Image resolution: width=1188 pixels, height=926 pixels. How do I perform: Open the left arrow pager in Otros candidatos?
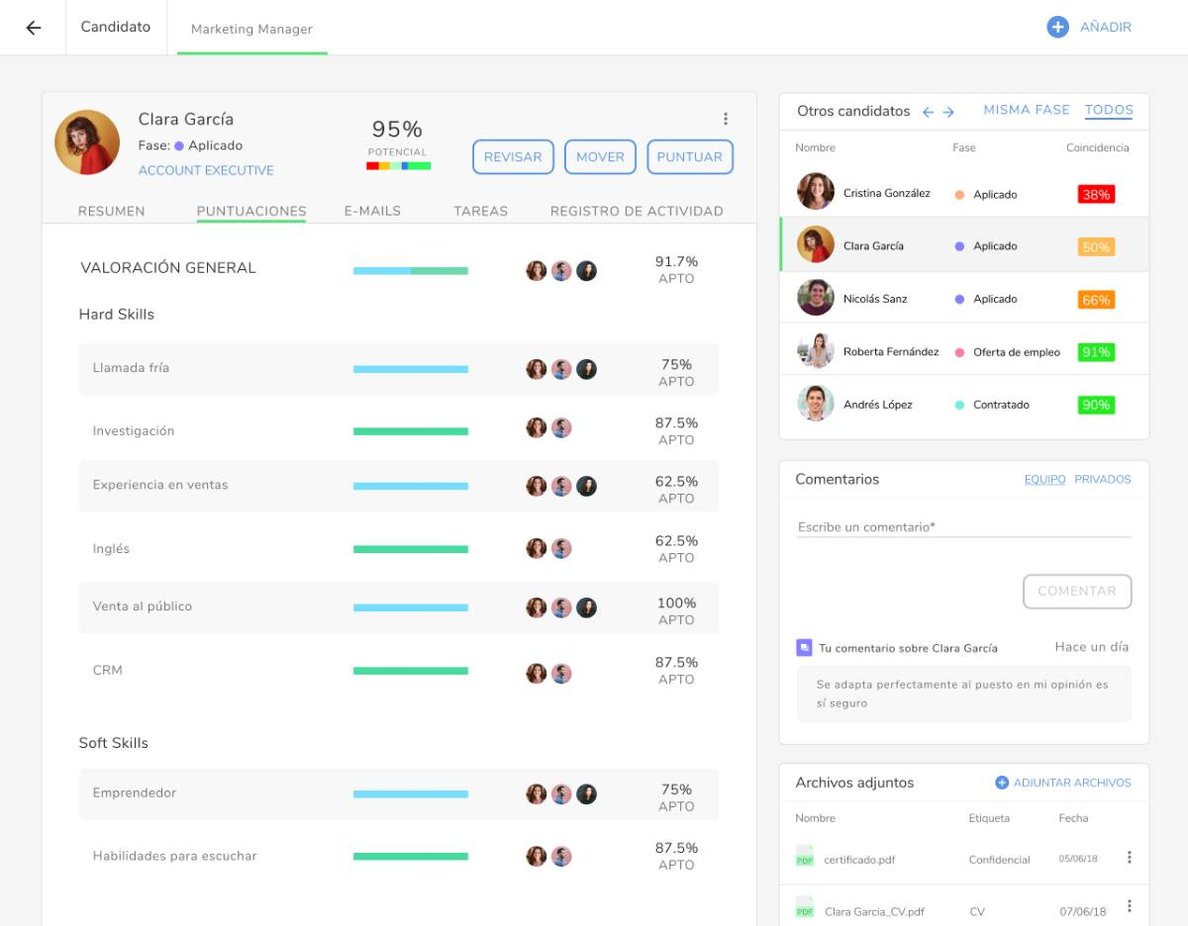click(x=927, y=111)
